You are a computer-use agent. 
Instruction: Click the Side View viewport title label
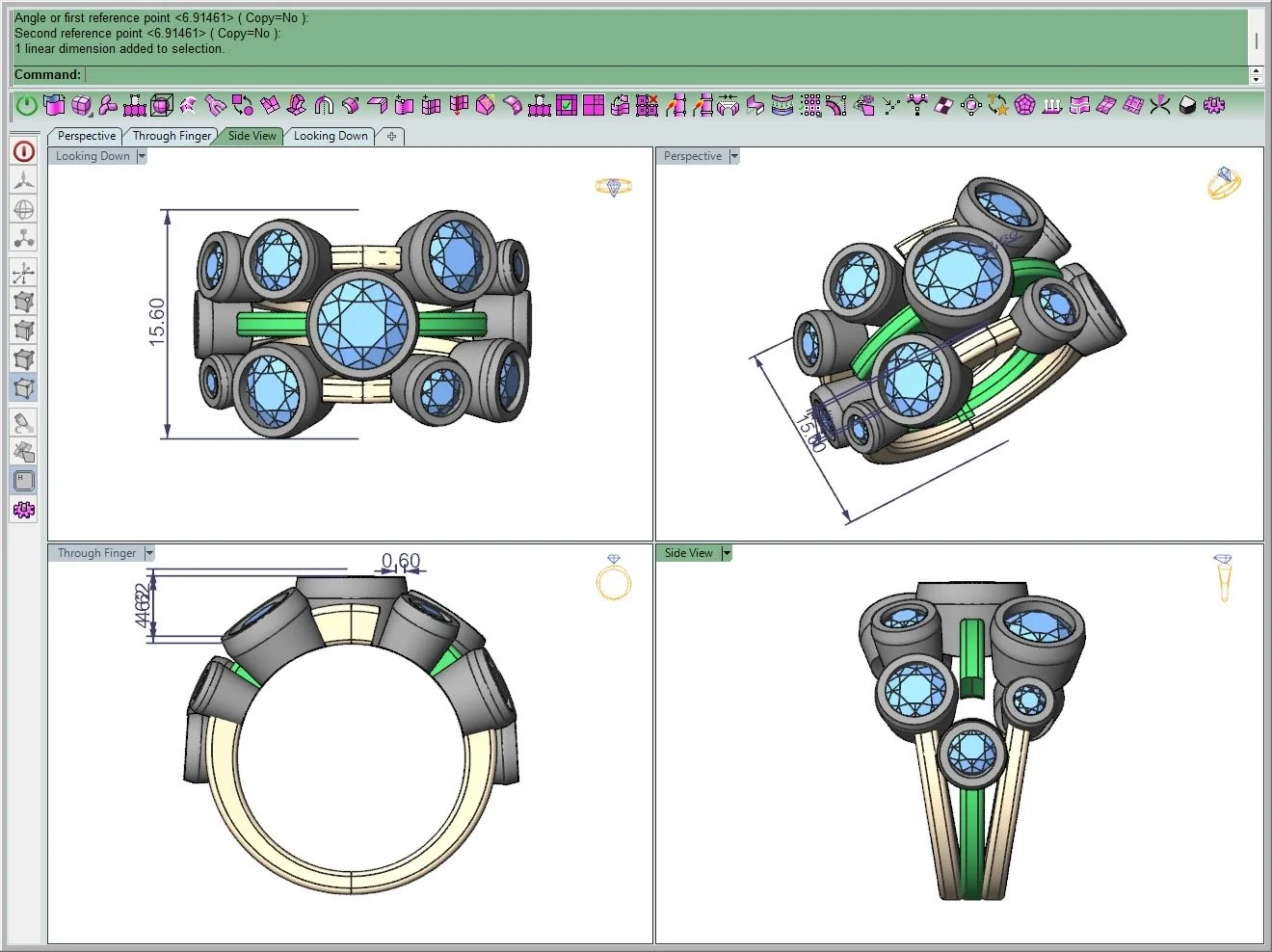click(x=688, y=553)
